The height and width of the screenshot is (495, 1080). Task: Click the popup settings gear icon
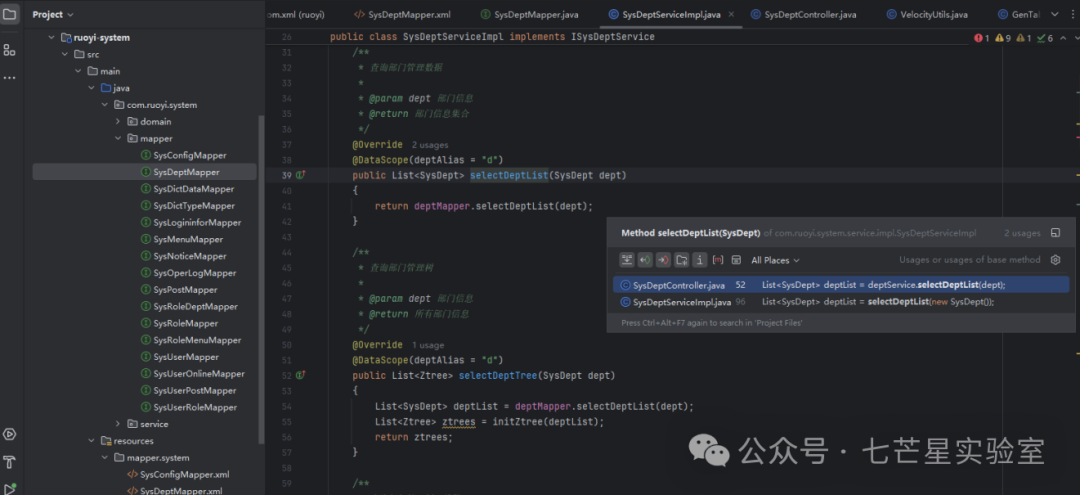point(1055,260)
